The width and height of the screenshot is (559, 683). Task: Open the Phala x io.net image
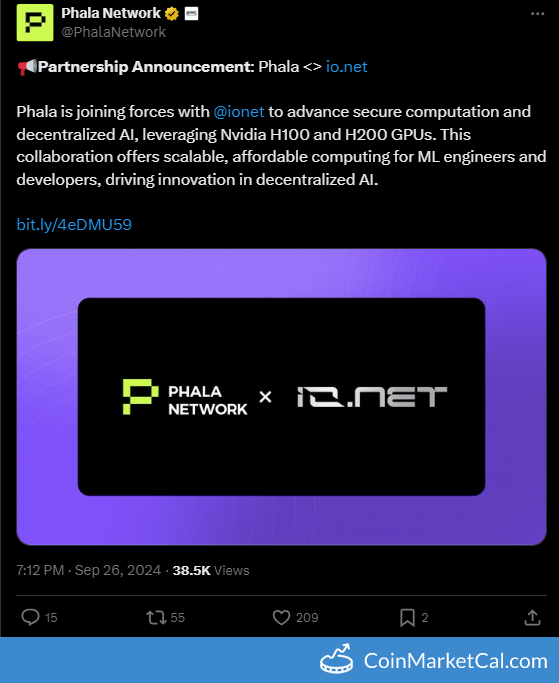281,397
